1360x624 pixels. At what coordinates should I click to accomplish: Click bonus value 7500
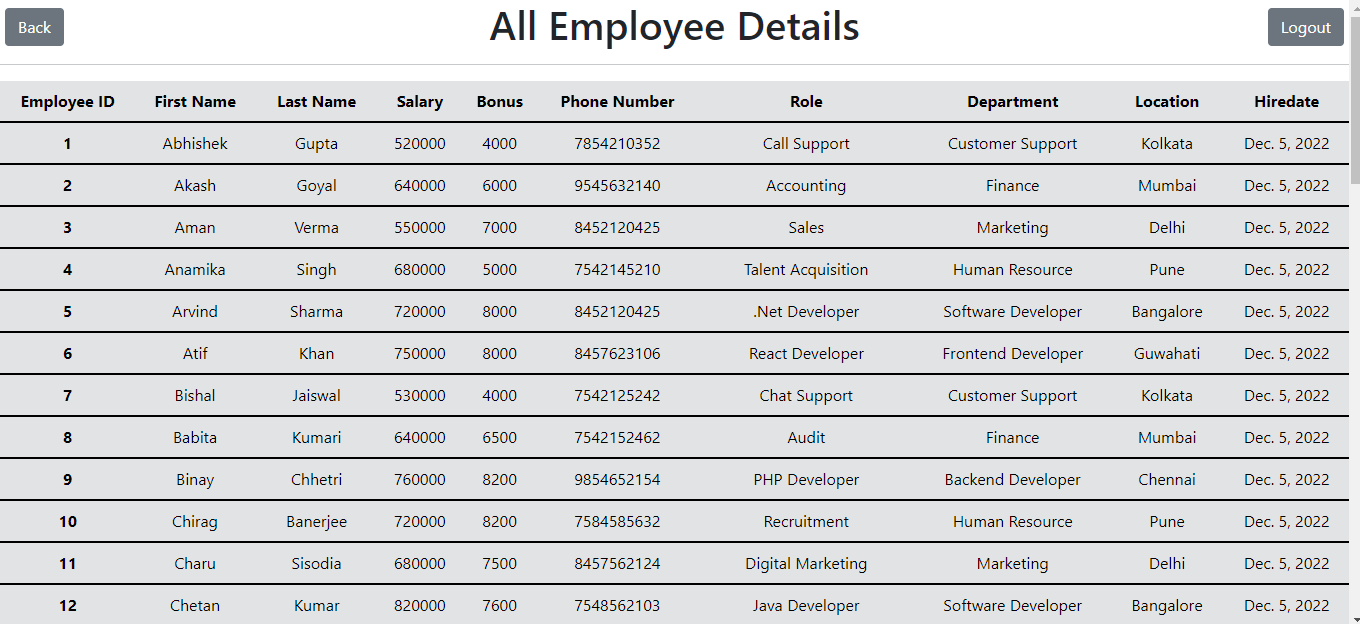pyautogui.click(x=500, y=564)
